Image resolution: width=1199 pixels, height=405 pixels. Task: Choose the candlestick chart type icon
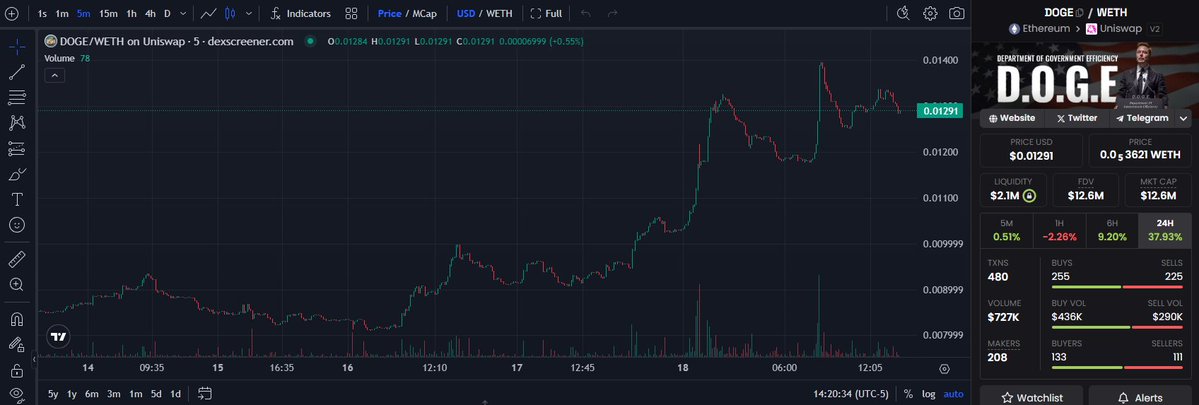[x=230, y=13]
